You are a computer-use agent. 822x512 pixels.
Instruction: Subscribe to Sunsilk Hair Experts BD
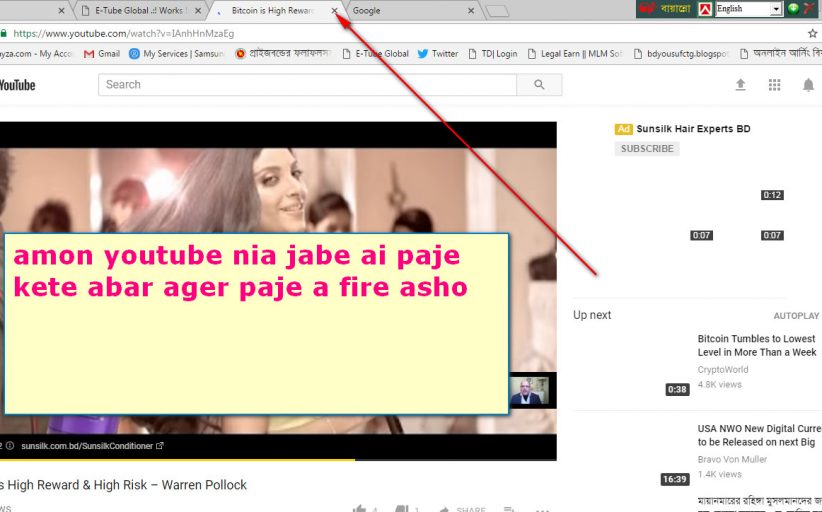click(646, 149)
